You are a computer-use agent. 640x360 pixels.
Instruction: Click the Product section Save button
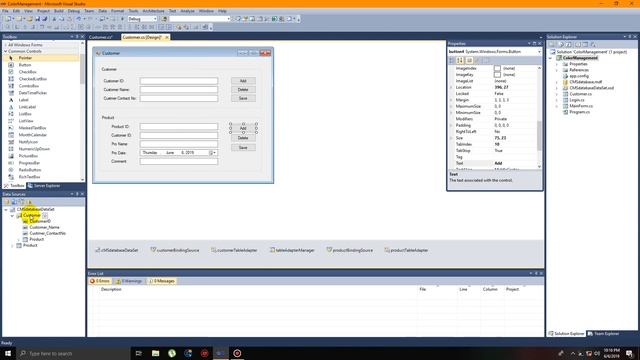pyautogui.click(x=243, y=147)
